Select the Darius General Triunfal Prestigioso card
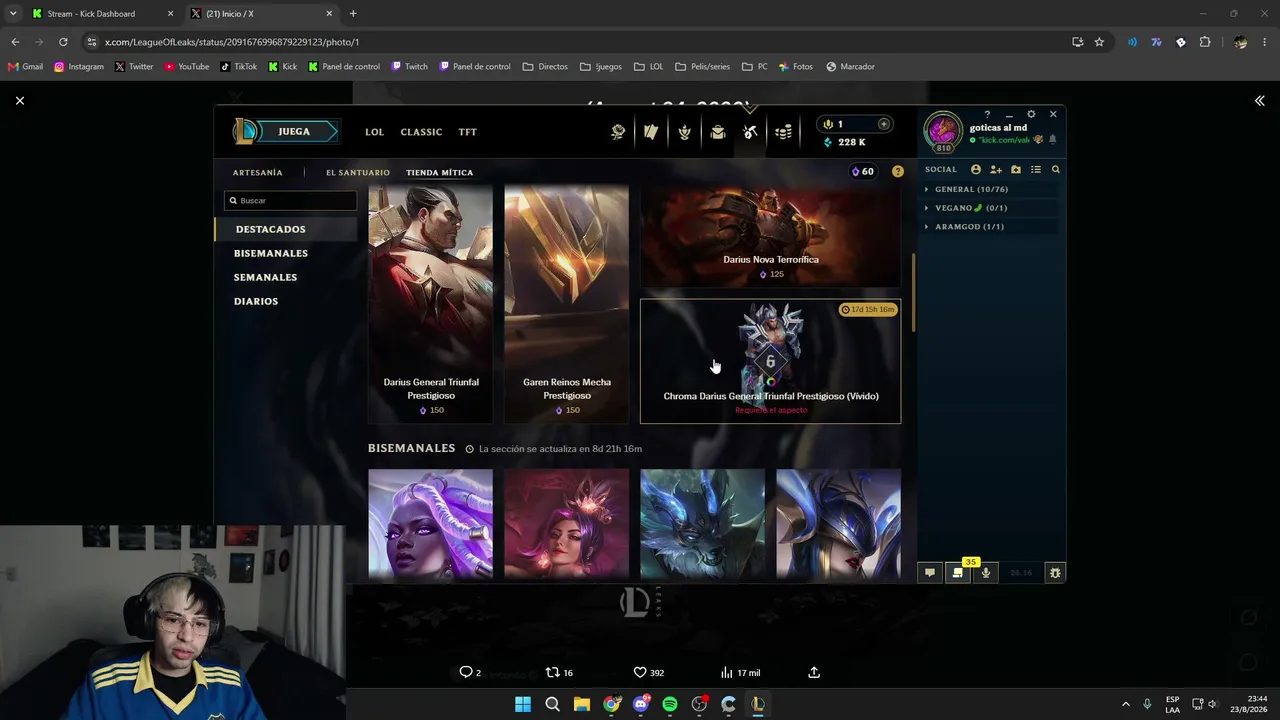 (430, 304)
